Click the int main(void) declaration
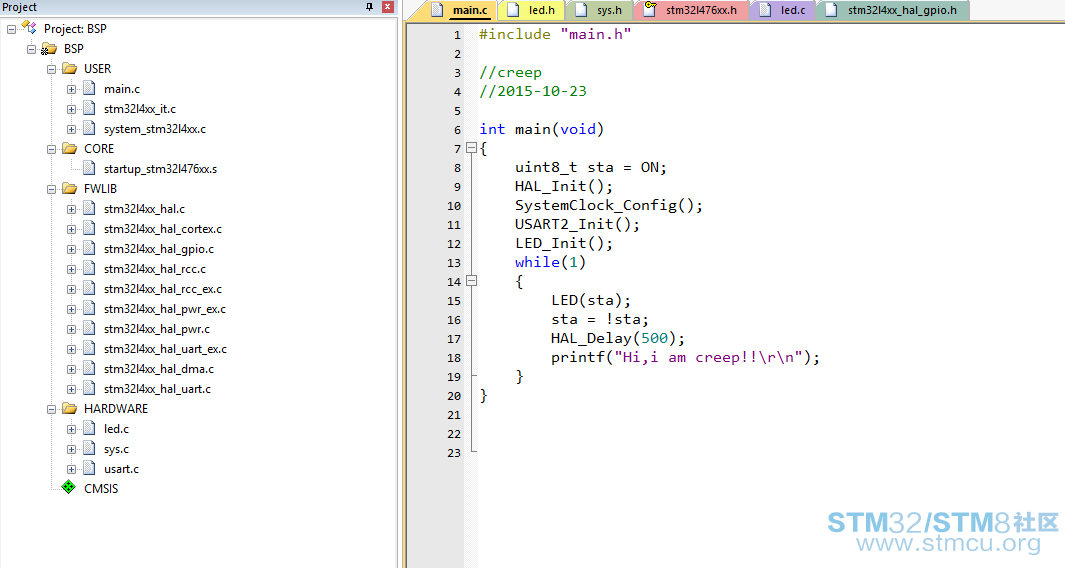1065x568 pixels. coord(541,129)
